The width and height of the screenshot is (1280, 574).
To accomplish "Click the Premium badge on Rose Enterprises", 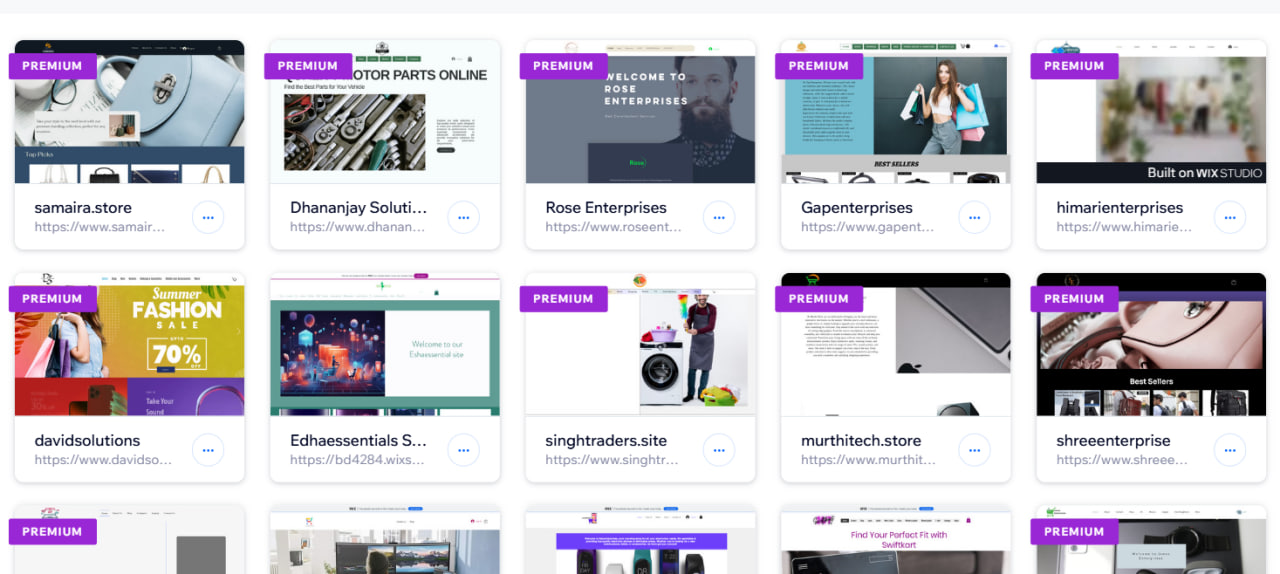I will coord(564,66).
